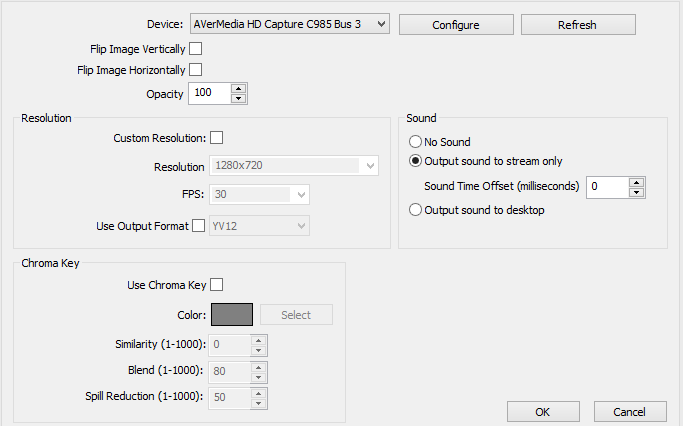Decrease Opacity with the down arrow
Image resolution: width=683 pixels, height=426 pixels.
pyautogui.click(x=238, y=98)
